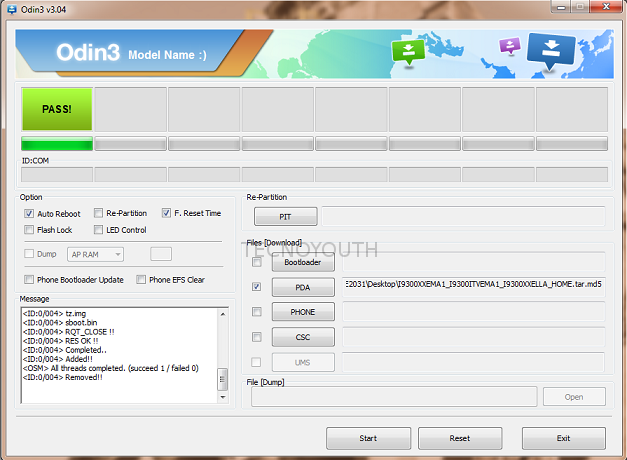The image size is (627, 460).
Task: Click the CSC file button
Action: pos(303,337)
